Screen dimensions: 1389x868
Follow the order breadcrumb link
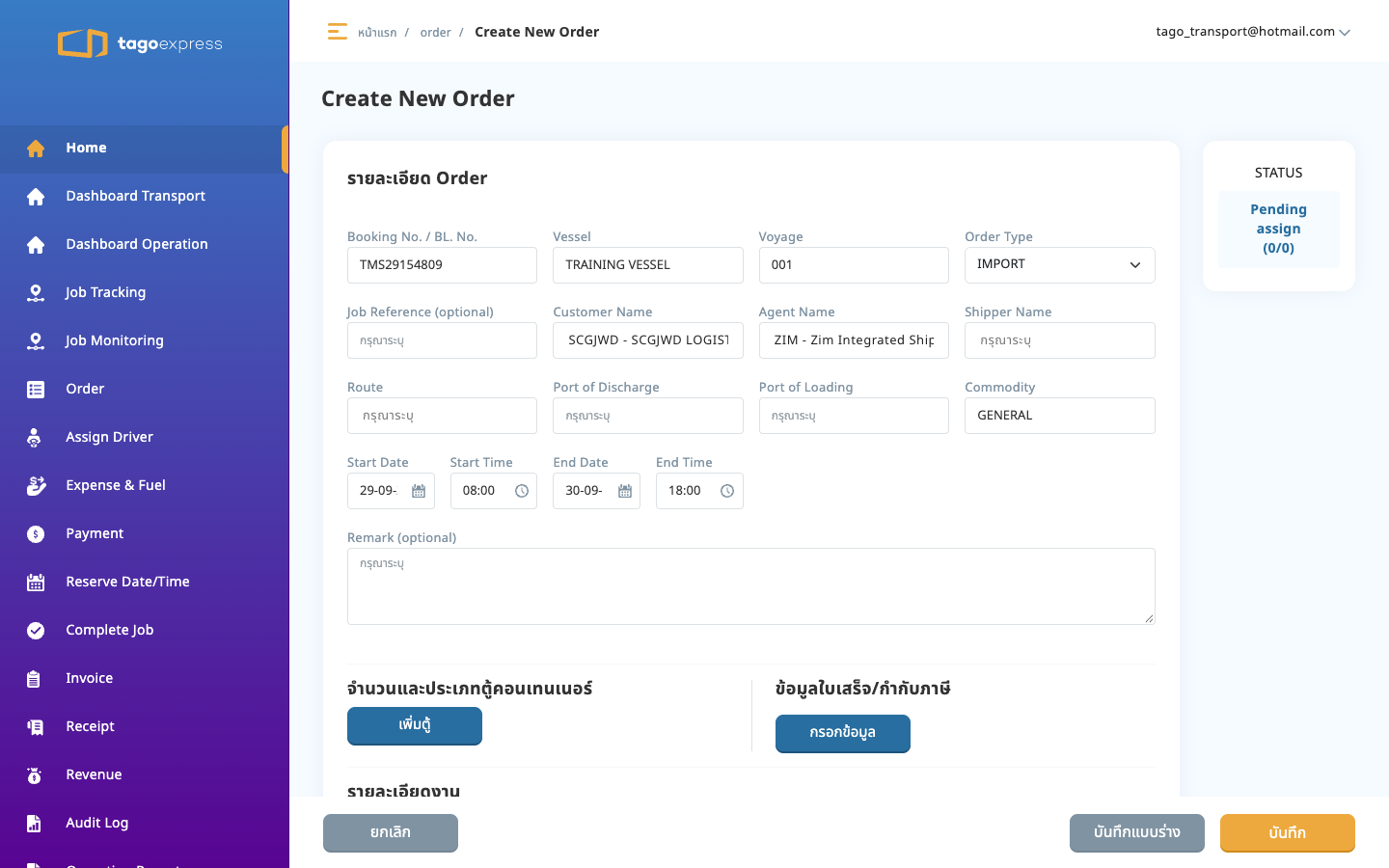(x=435, y=33)
